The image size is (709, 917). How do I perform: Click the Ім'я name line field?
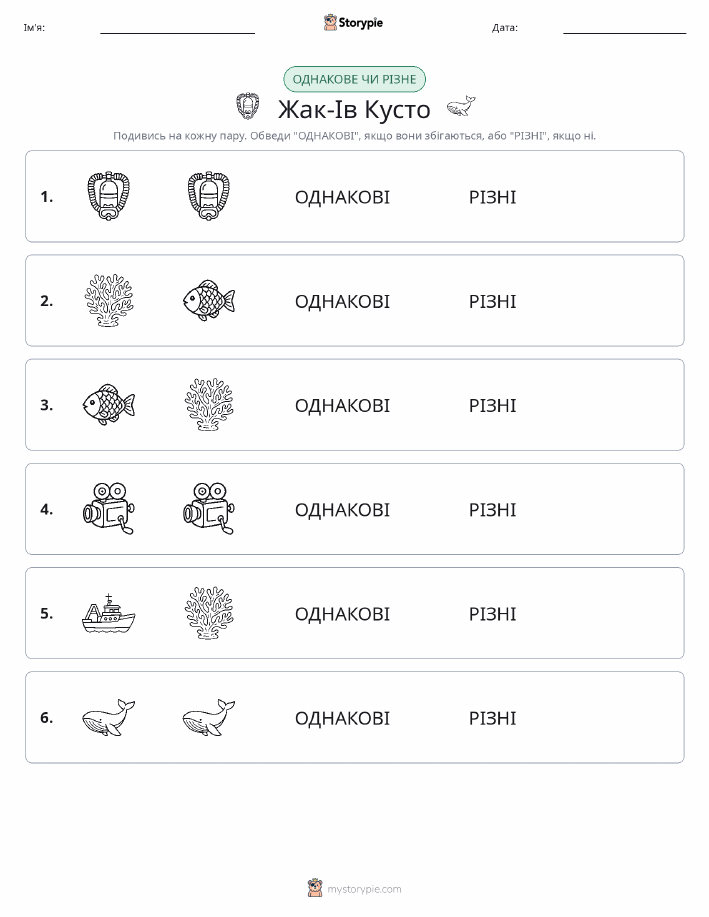177,28
